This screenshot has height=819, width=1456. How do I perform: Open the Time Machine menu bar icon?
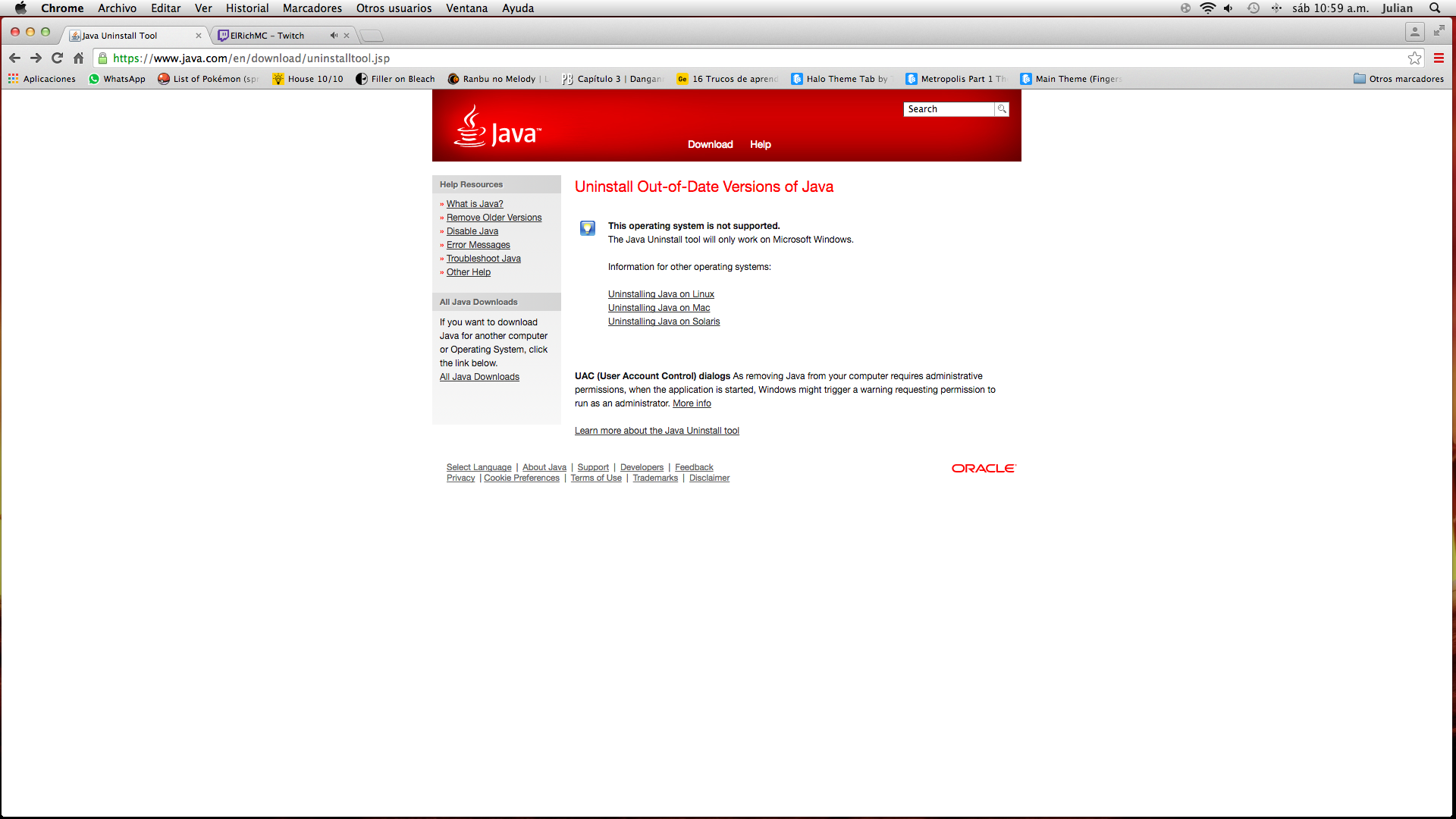pos(1254,8)
